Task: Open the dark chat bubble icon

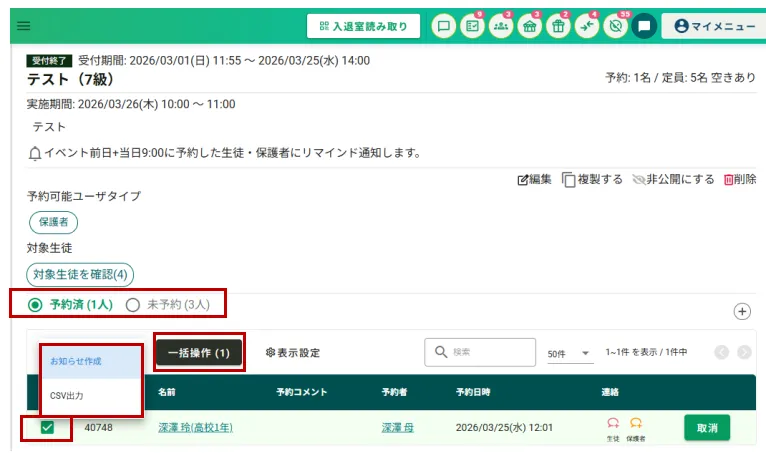Action: coord(645,26)
